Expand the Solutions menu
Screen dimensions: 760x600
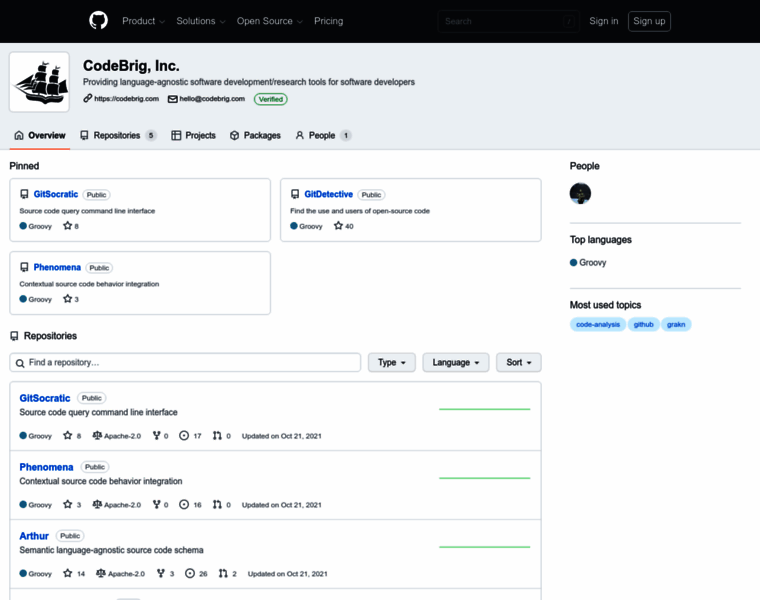pos(201,21)
